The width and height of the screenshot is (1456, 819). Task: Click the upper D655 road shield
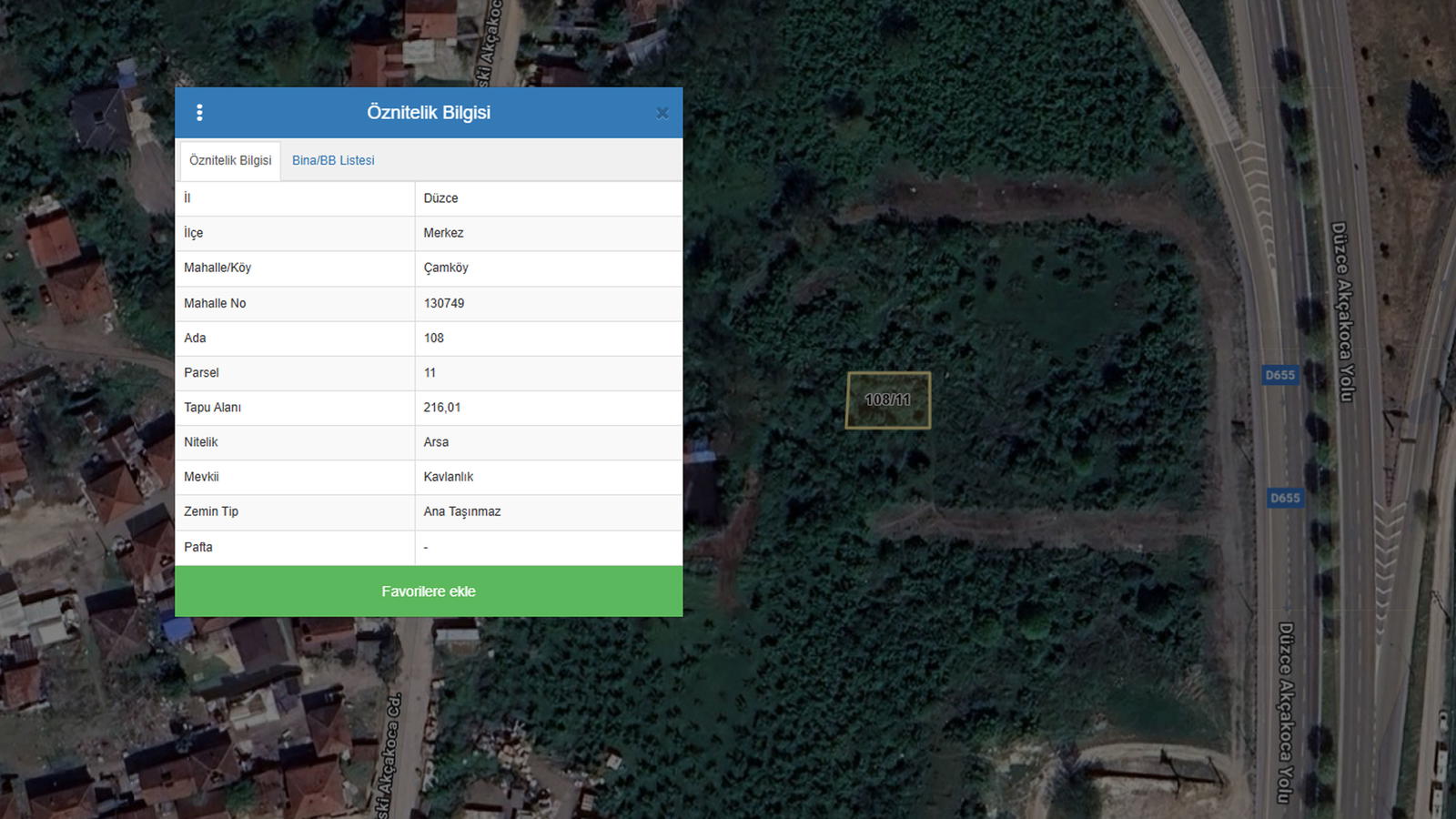tap(1279, 375)
